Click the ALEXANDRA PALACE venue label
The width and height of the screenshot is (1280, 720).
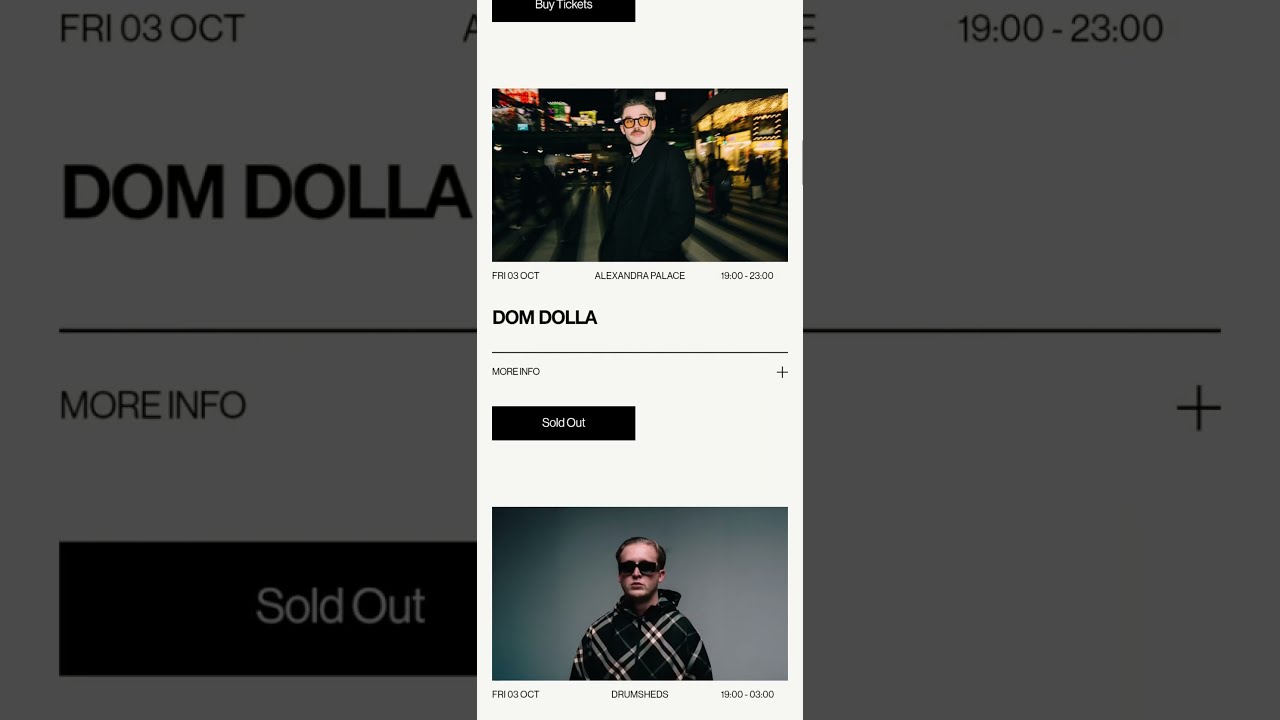tap(640, 276)
